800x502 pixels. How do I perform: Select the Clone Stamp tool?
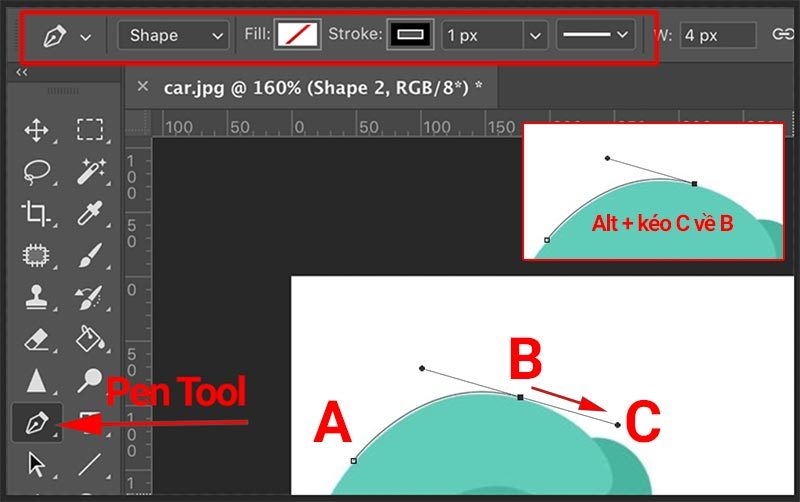(x=36, y=297)
